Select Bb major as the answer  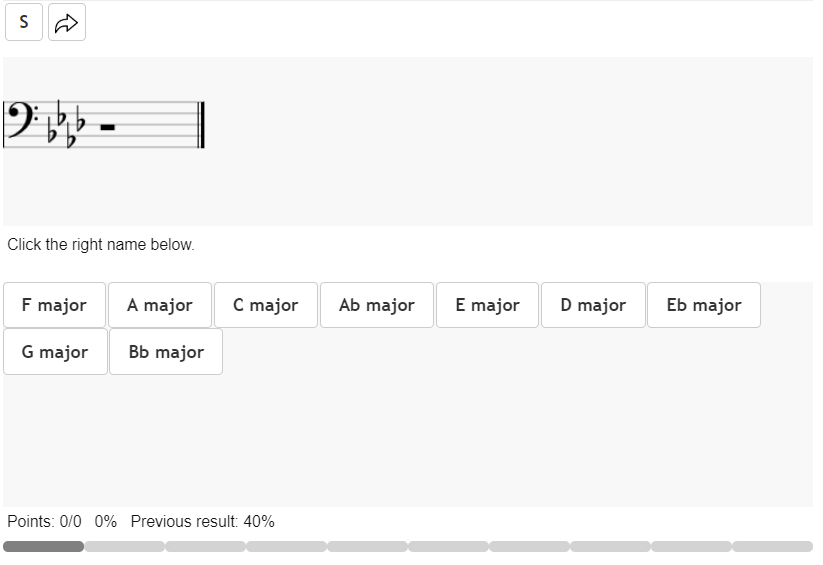pyautogui.click(x=166, y=352)
